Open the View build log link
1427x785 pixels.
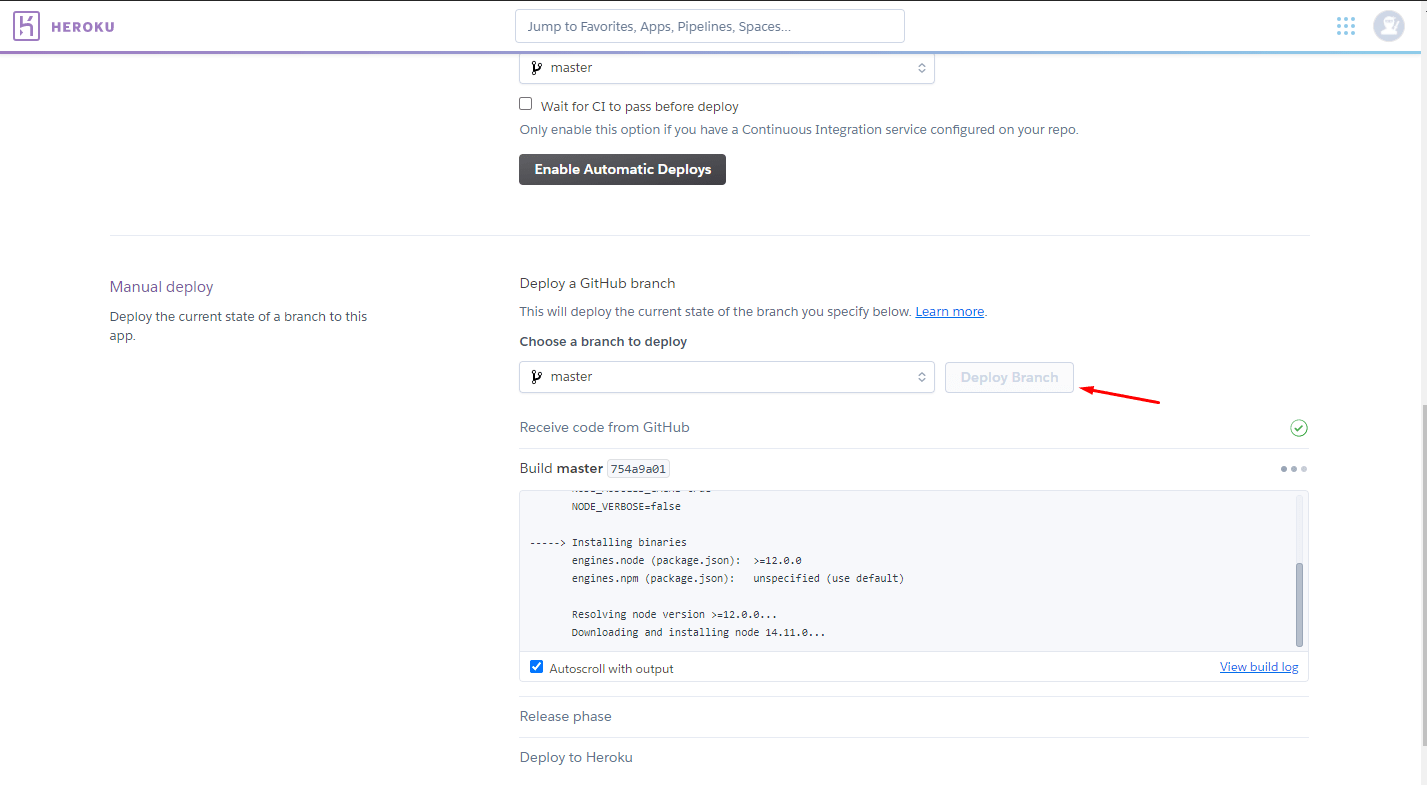(1259, 667)
